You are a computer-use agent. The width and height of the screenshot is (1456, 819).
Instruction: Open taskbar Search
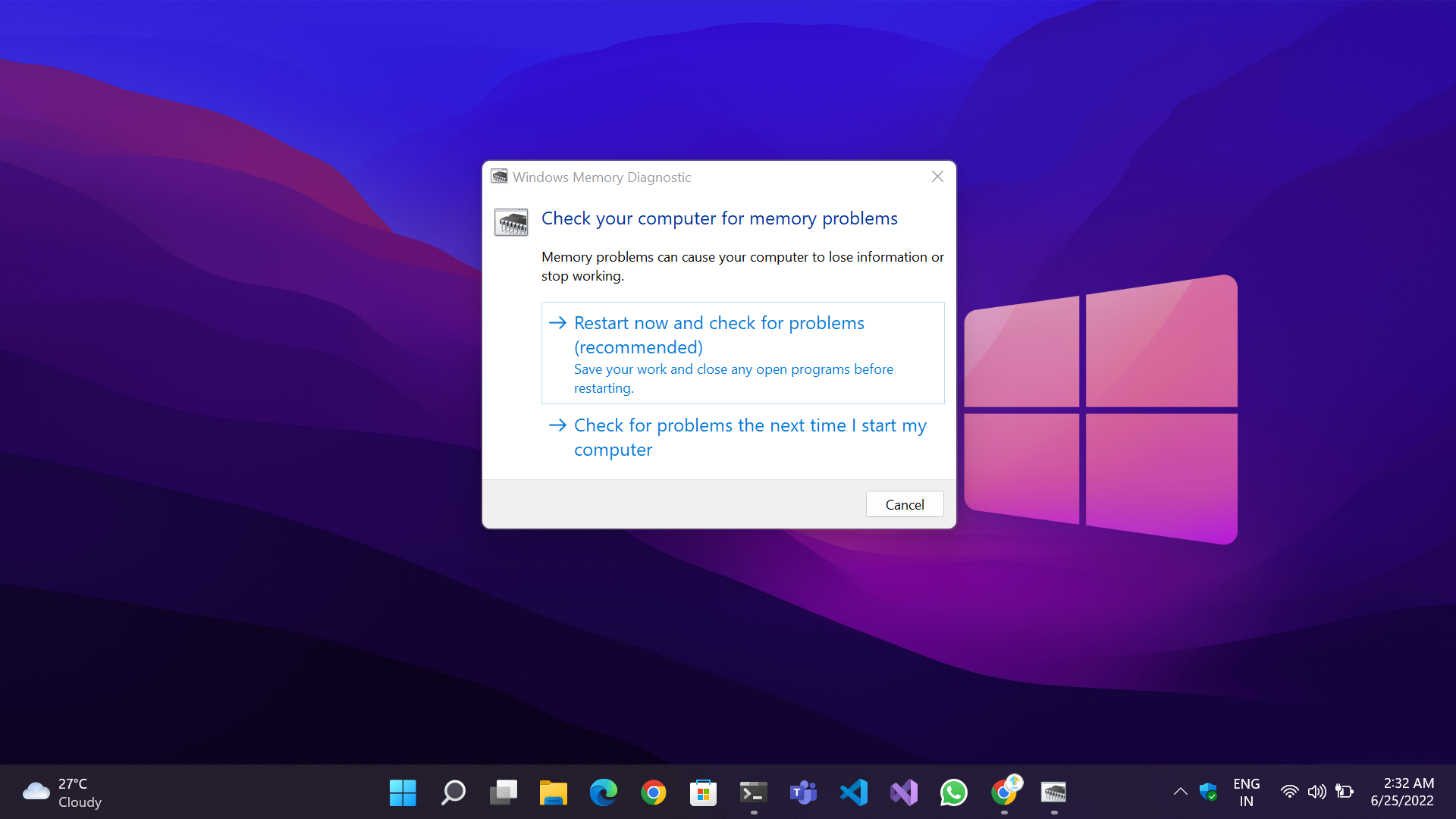pos(453,793)
